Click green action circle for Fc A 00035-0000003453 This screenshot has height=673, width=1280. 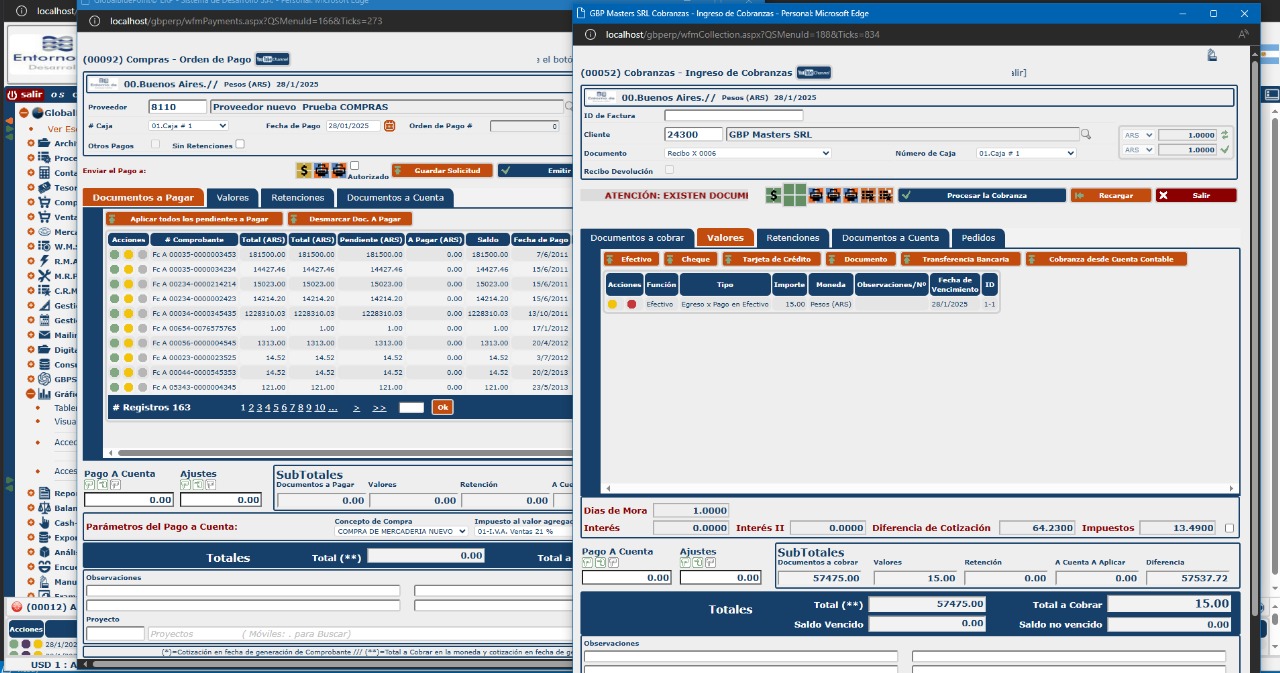115,255
